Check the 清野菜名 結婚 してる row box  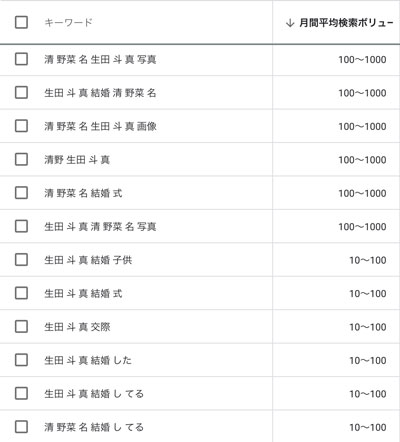21,427
